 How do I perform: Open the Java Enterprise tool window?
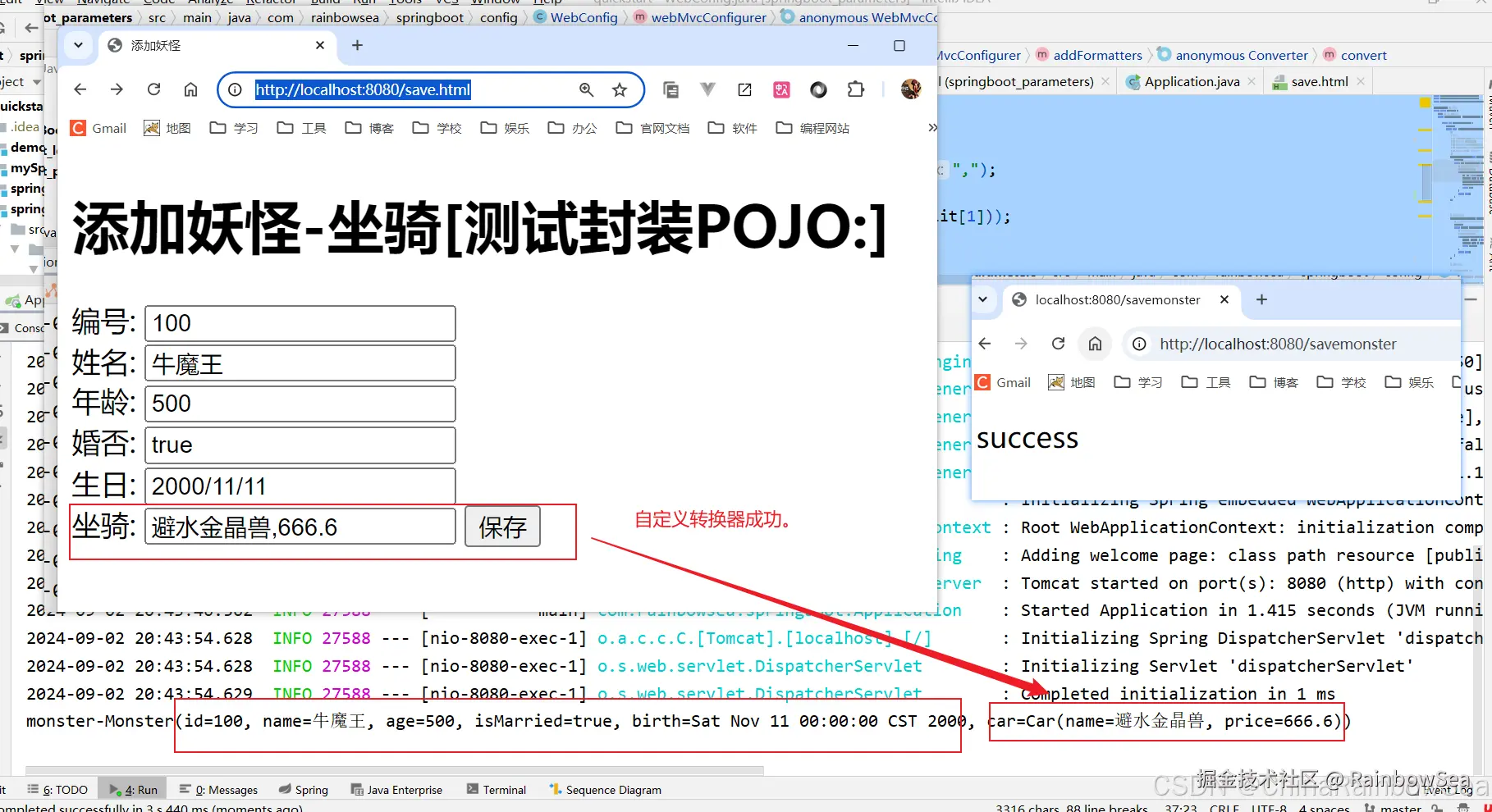396,789
